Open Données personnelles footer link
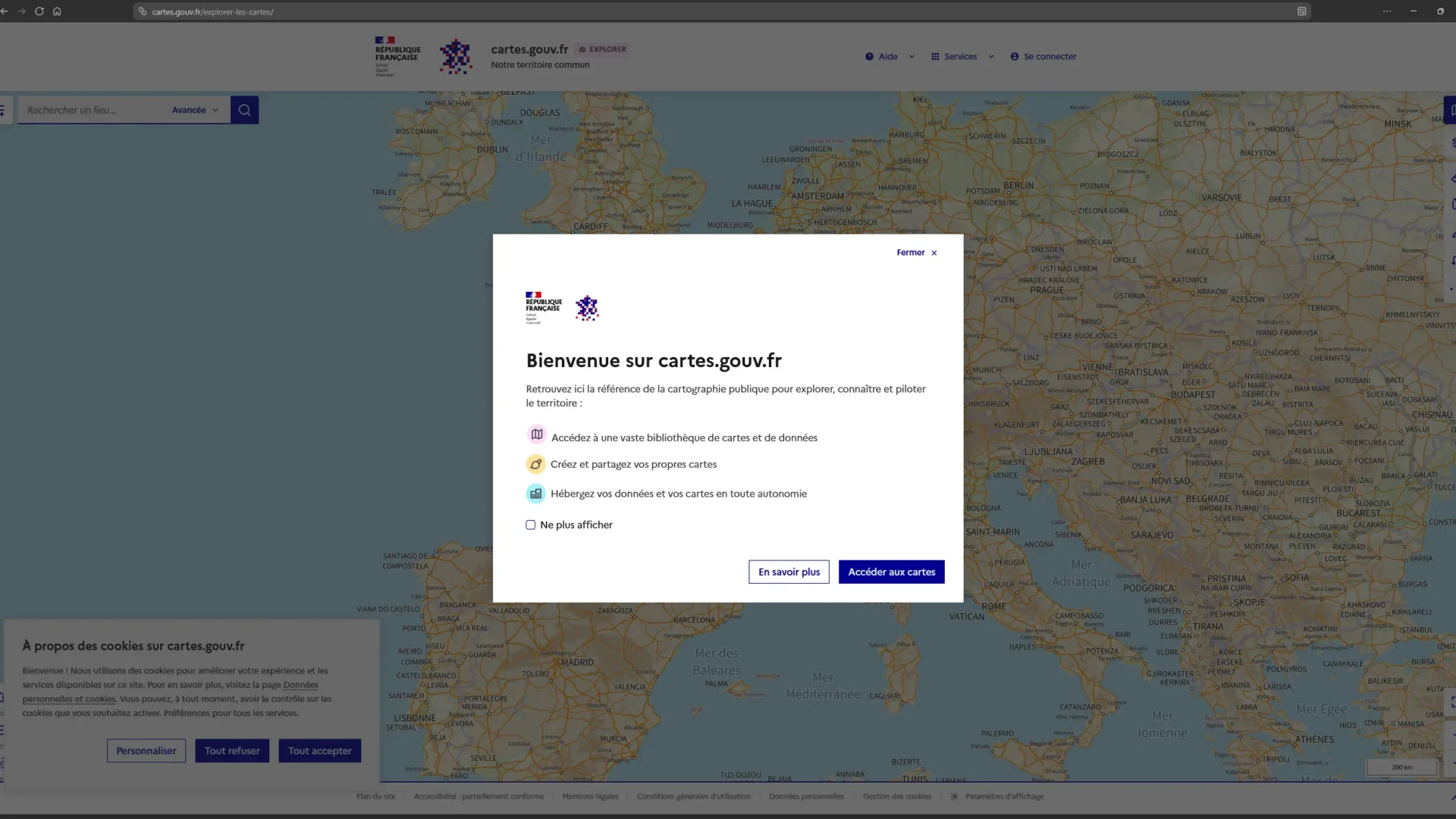Screen dimensions: 1456x819 coord(806,796)
